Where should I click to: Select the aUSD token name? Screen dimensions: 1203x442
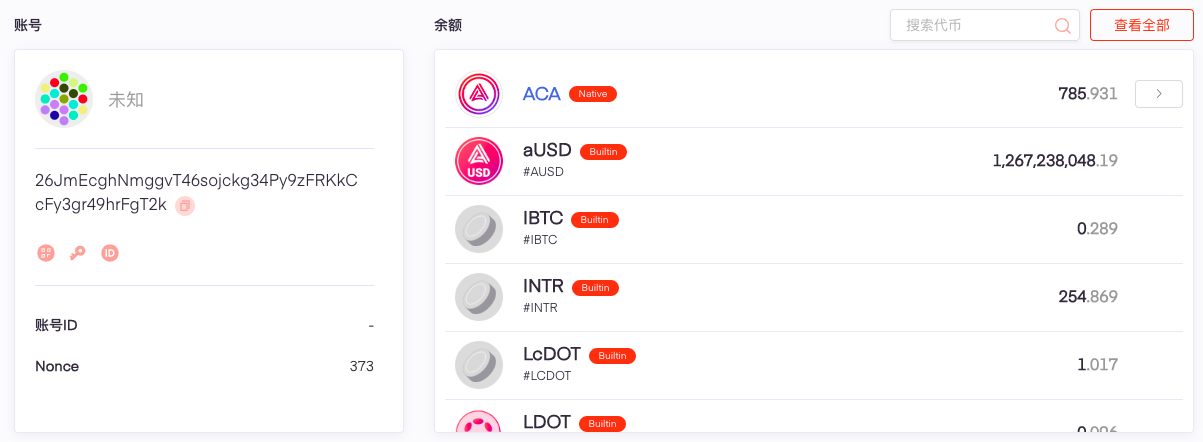pyautogui.click(x=547, y=151)
